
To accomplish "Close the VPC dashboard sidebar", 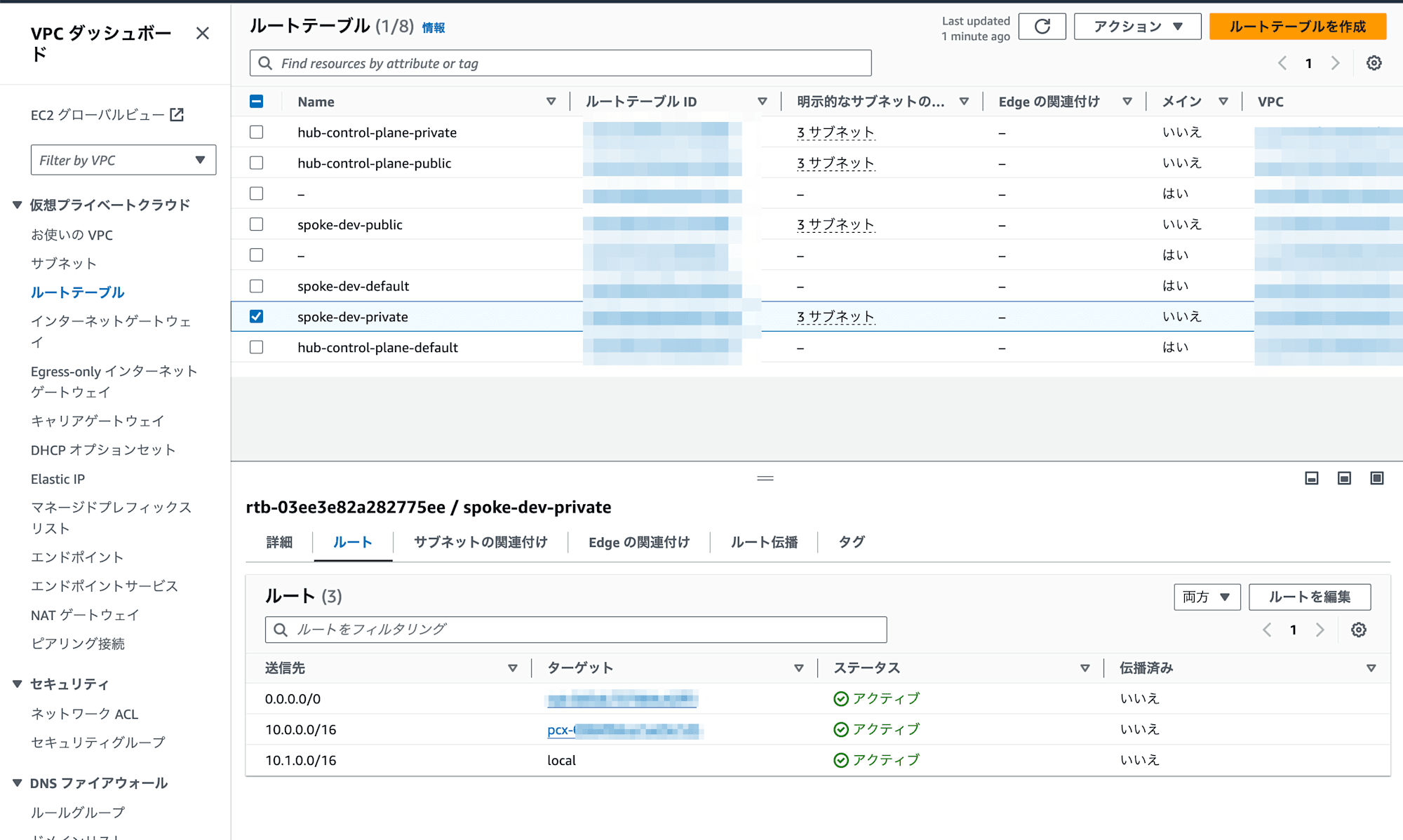I will tap(203, 33).
